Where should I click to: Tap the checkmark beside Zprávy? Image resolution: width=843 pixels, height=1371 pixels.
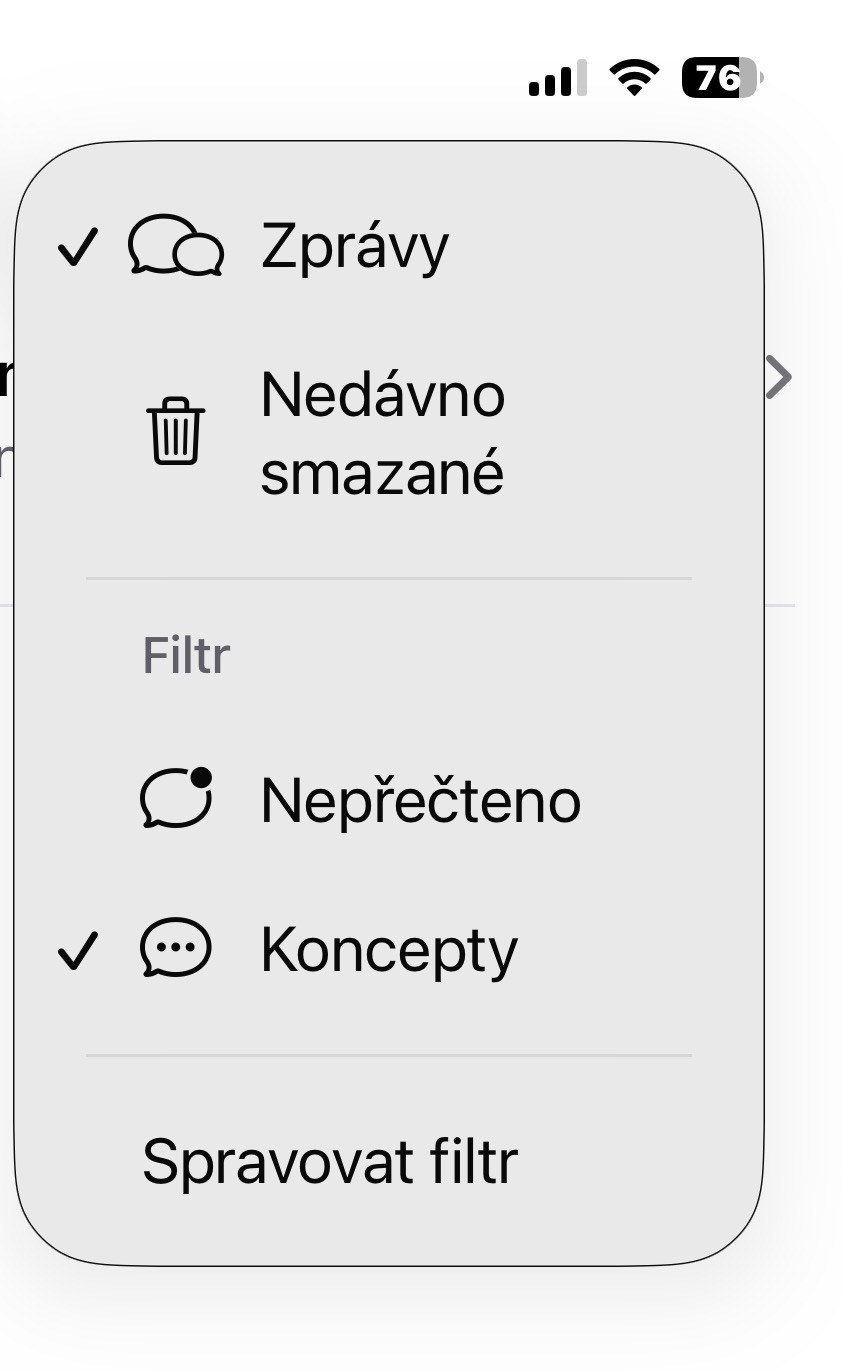pyautogui.click(x=77, y=247)
